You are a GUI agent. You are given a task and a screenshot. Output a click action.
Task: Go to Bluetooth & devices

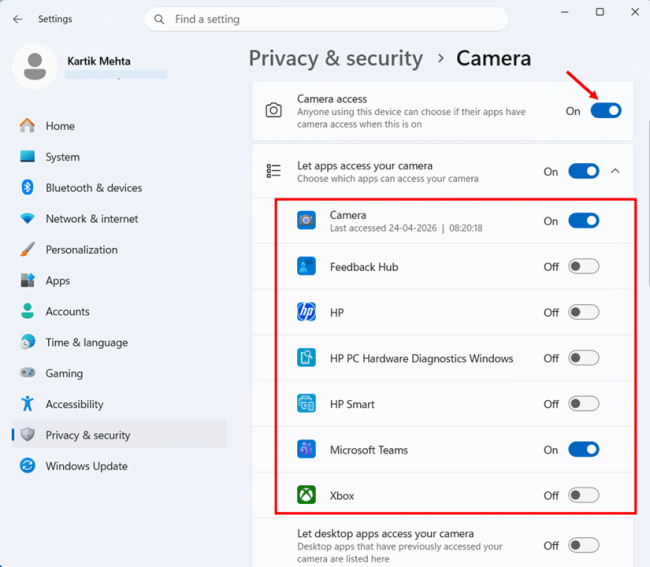click(x=119, y=187)
